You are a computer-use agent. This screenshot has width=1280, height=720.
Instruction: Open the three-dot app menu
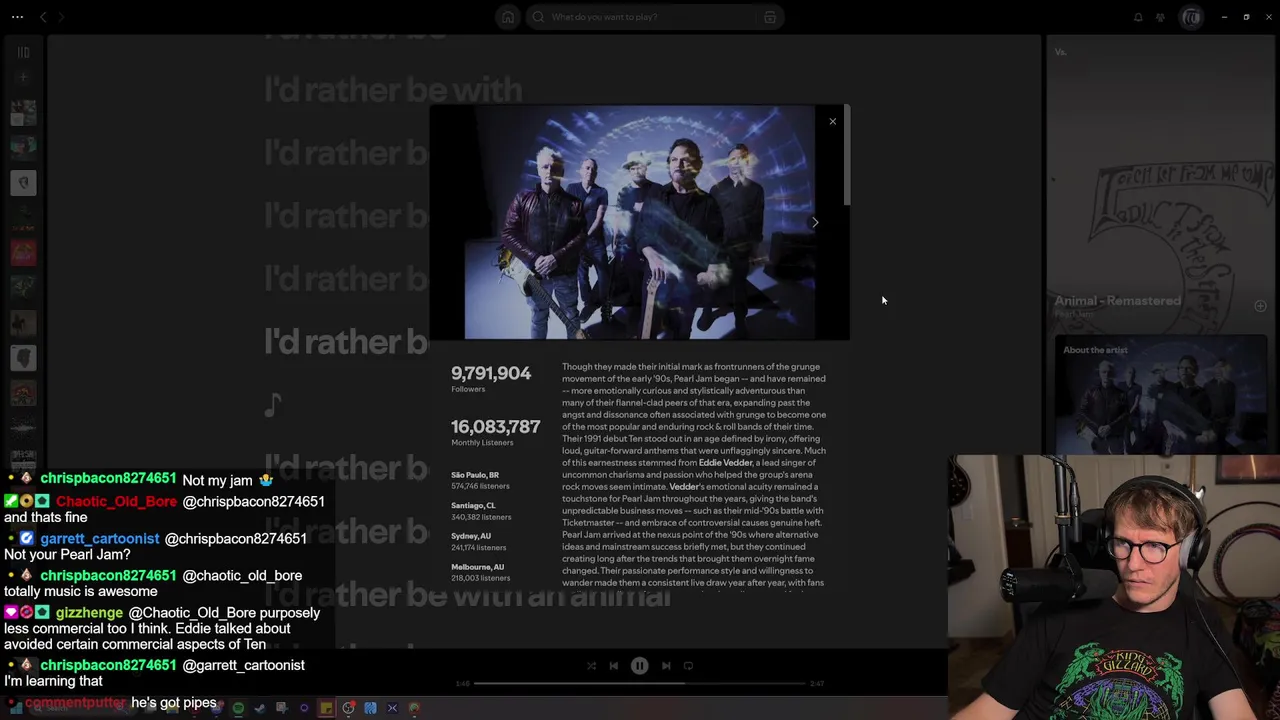click(x=17, y=17)
